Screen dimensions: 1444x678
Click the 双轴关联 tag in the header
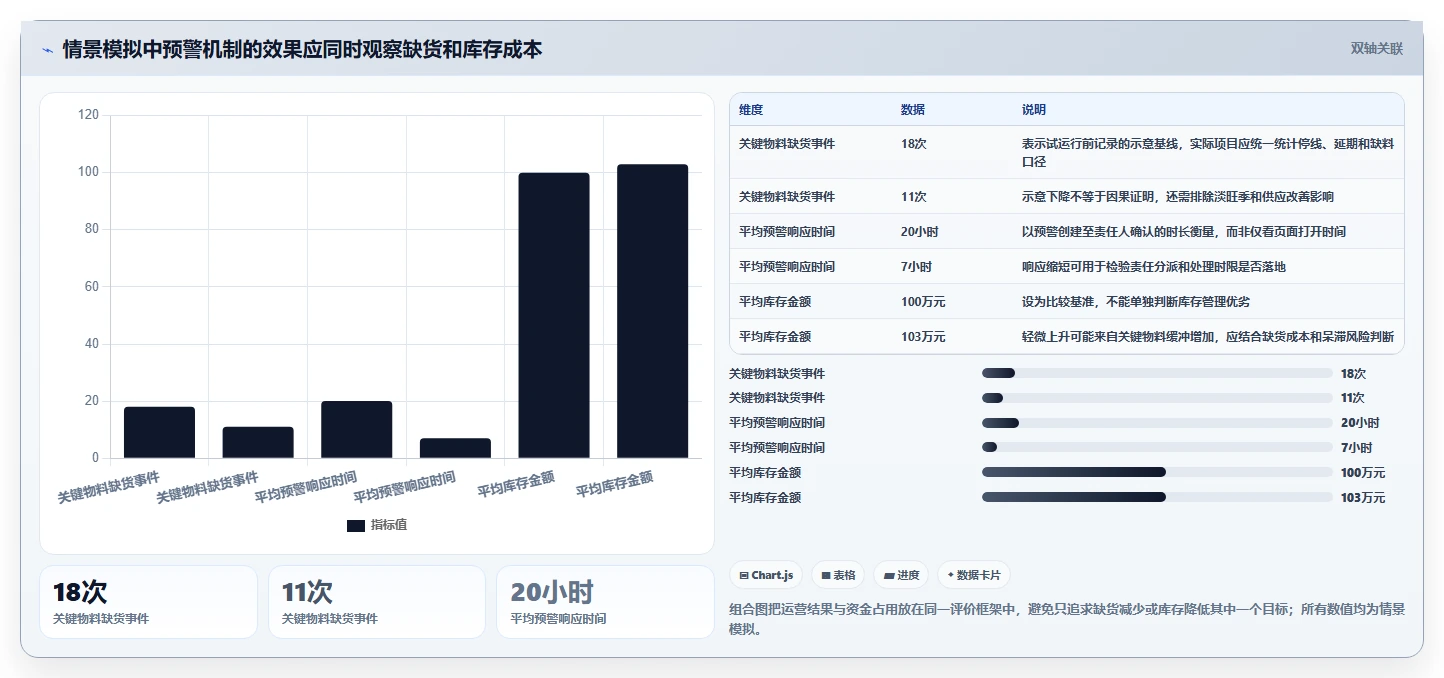(x=1377, y=49)
